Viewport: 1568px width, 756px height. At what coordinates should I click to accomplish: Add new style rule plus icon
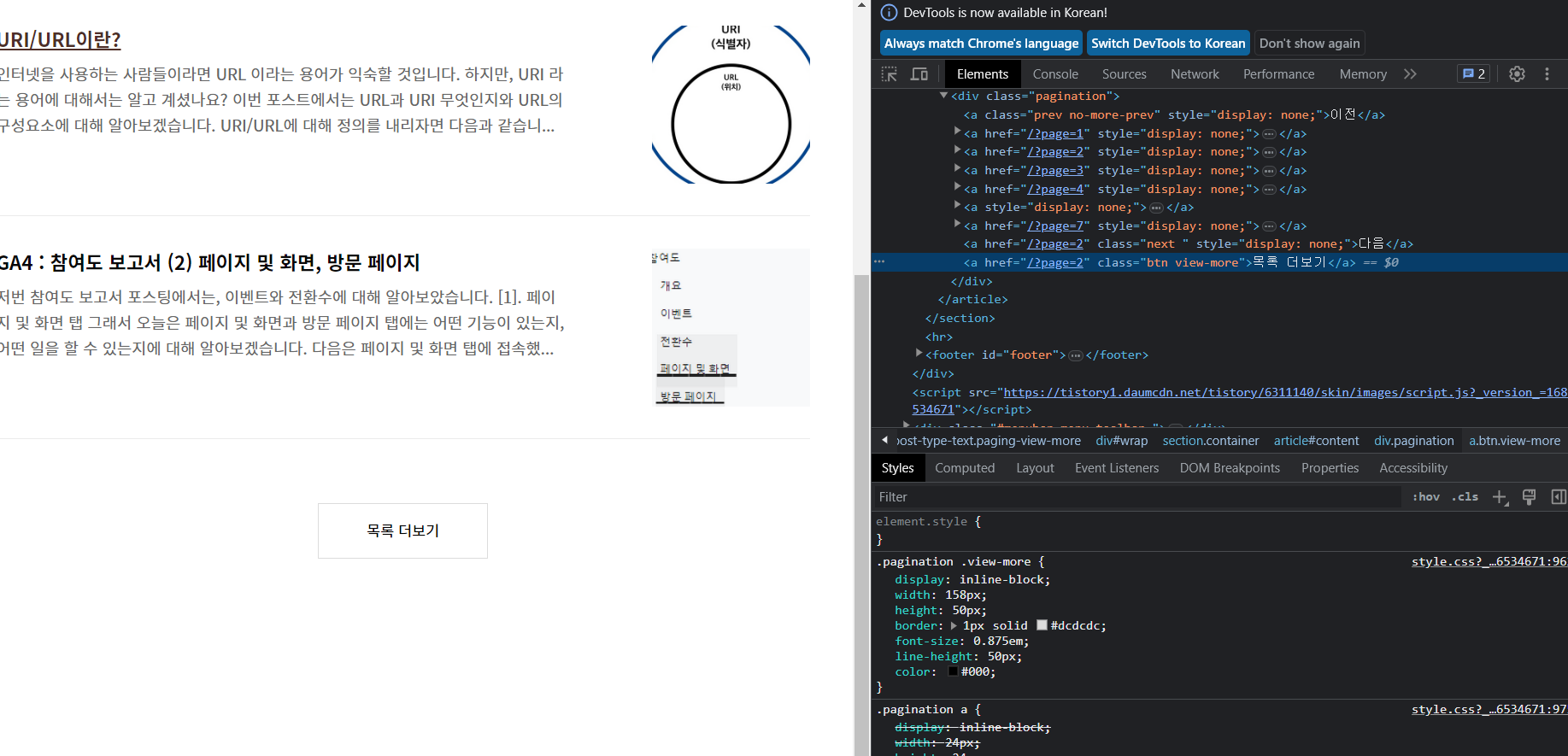coord(1500,497)
